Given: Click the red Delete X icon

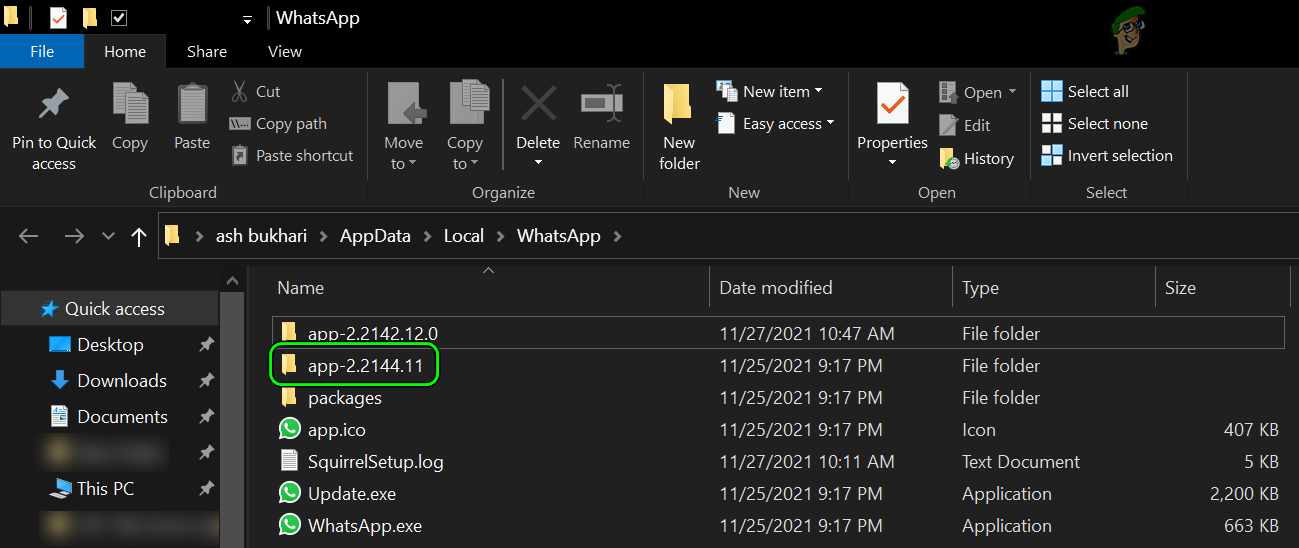Looking at the screenshot, I should 538,103.
